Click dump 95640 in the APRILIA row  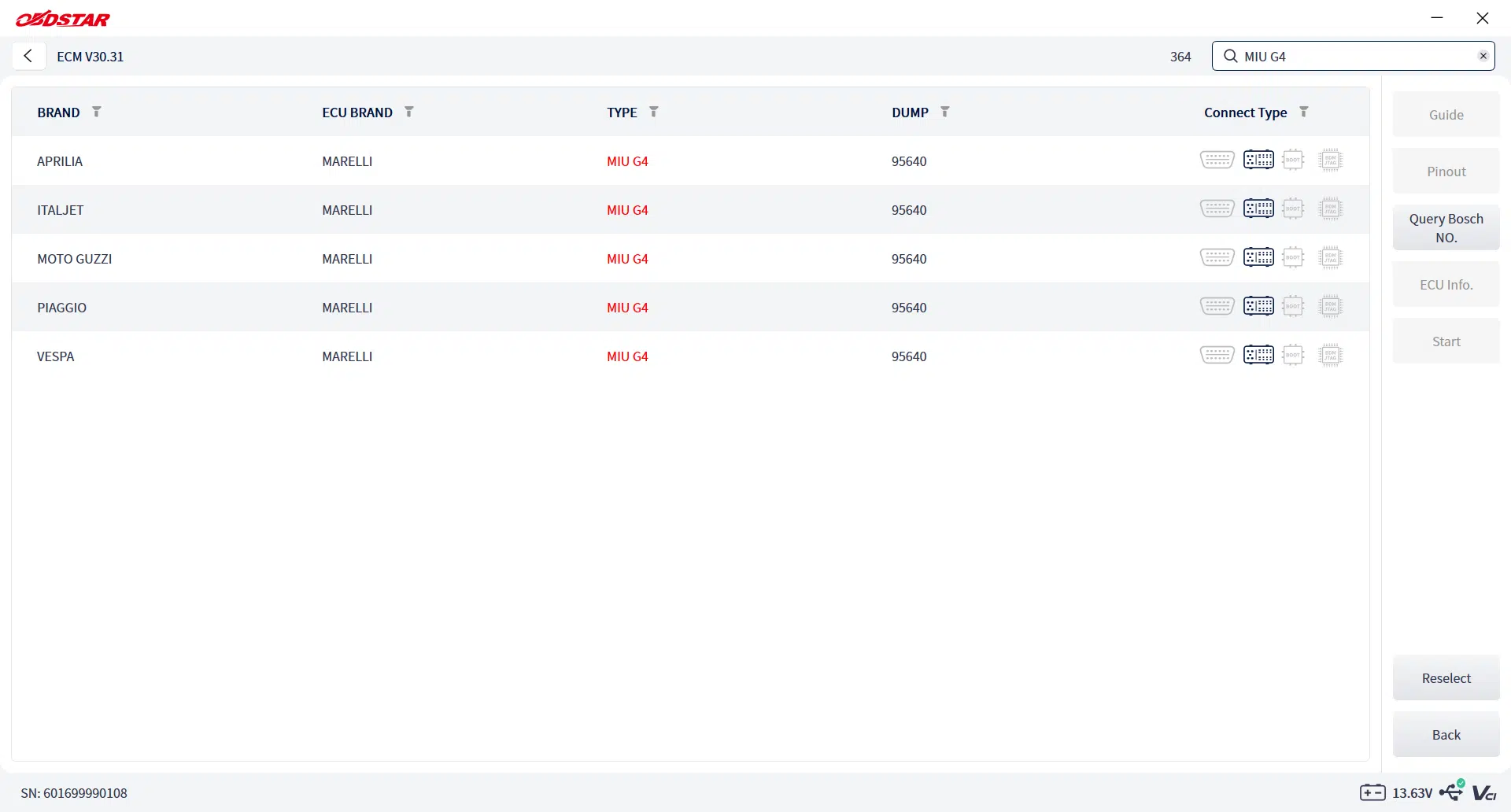(909, 161)
